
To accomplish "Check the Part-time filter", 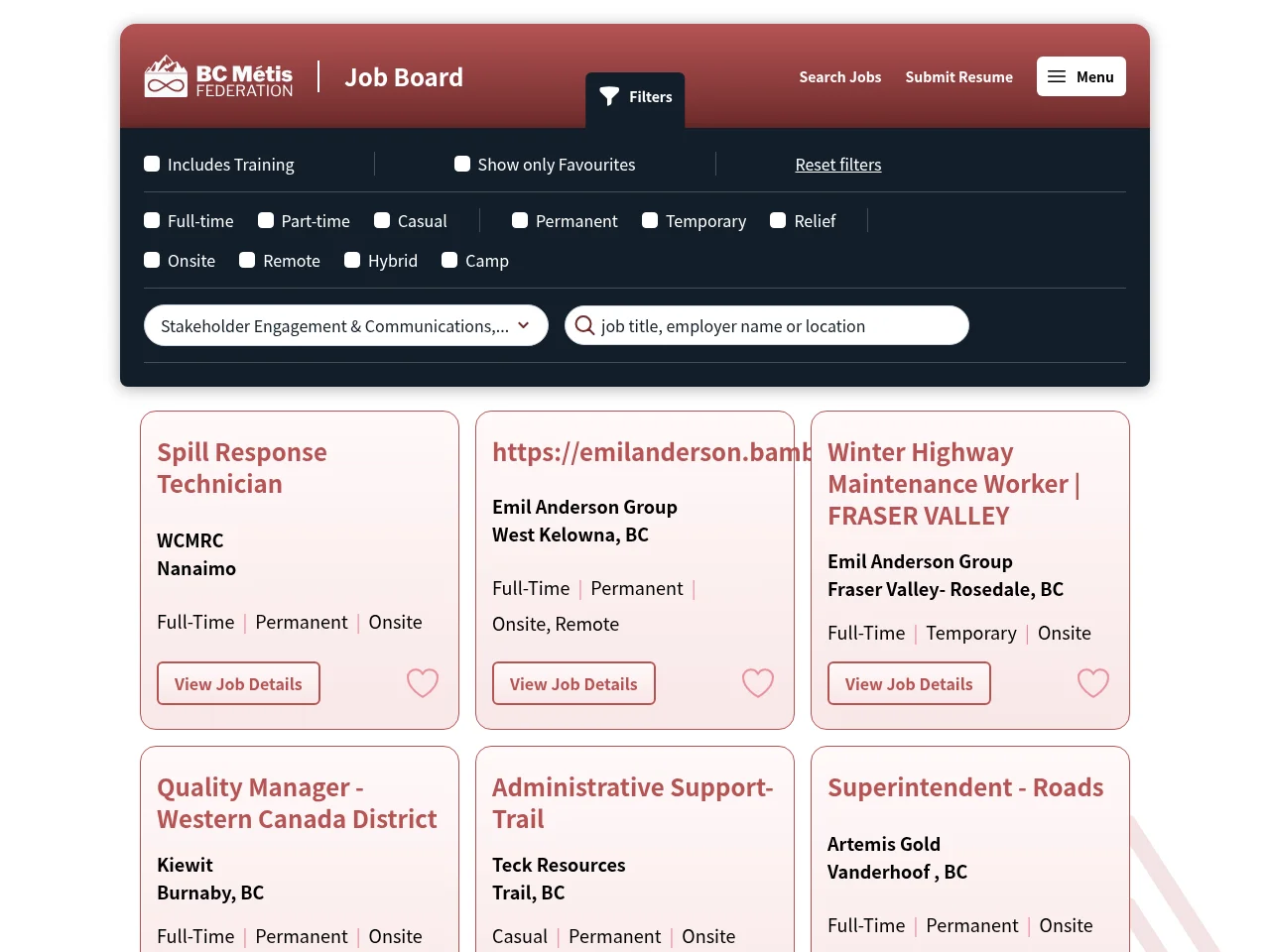I will tap(266, 220).
